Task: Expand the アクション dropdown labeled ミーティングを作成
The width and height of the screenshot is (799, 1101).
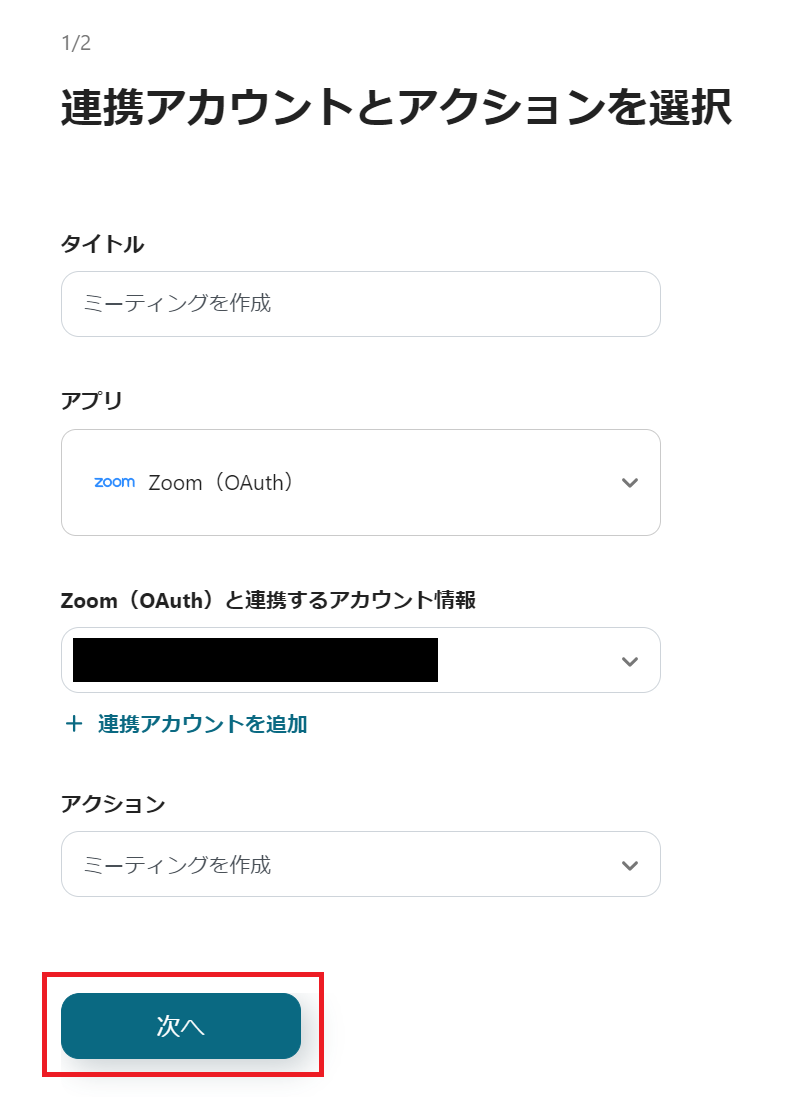Action: (x=360, y=864)
